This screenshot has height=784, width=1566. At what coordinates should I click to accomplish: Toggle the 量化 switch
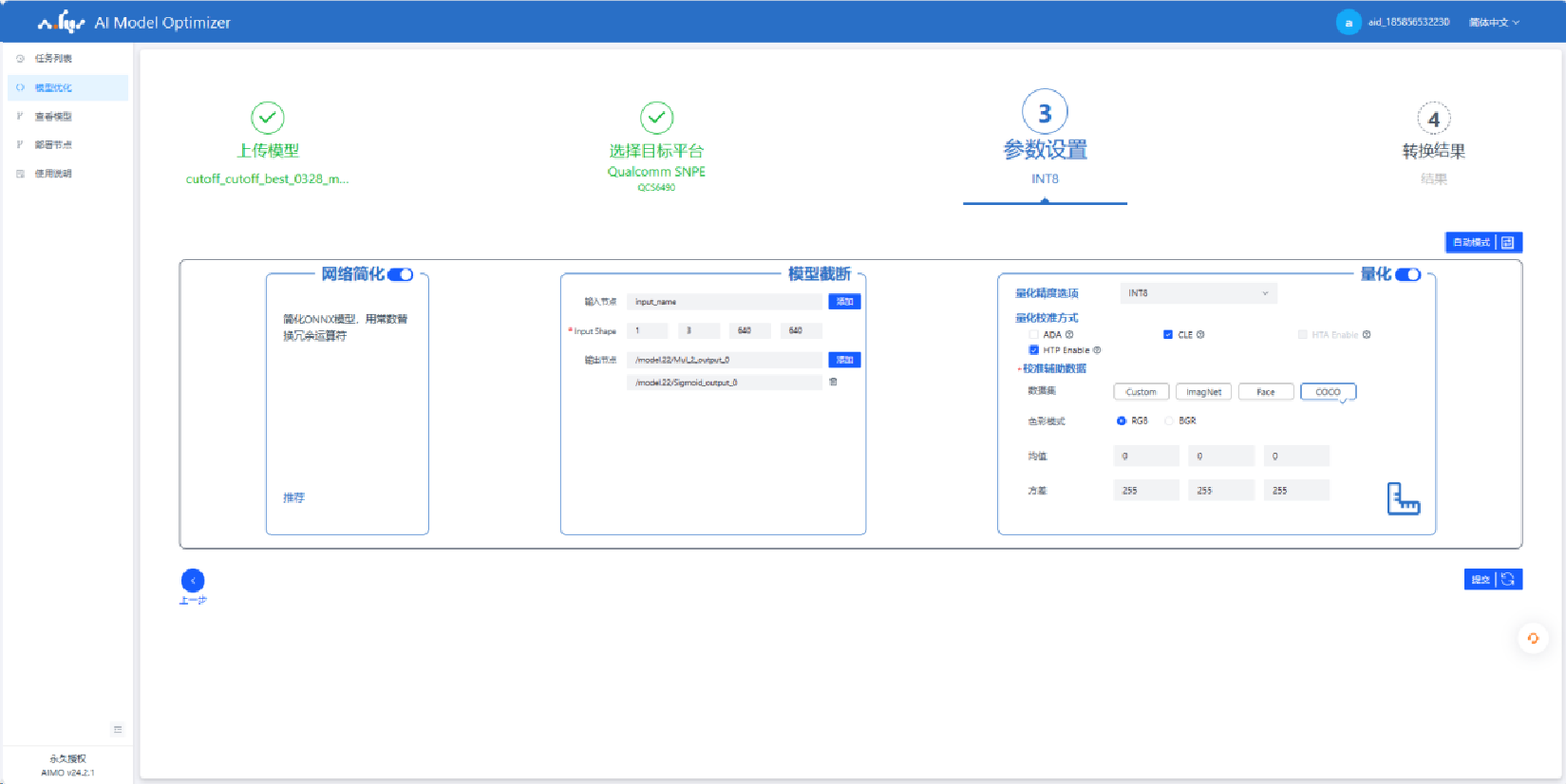pyautogui.click(x=1408, y=274)
